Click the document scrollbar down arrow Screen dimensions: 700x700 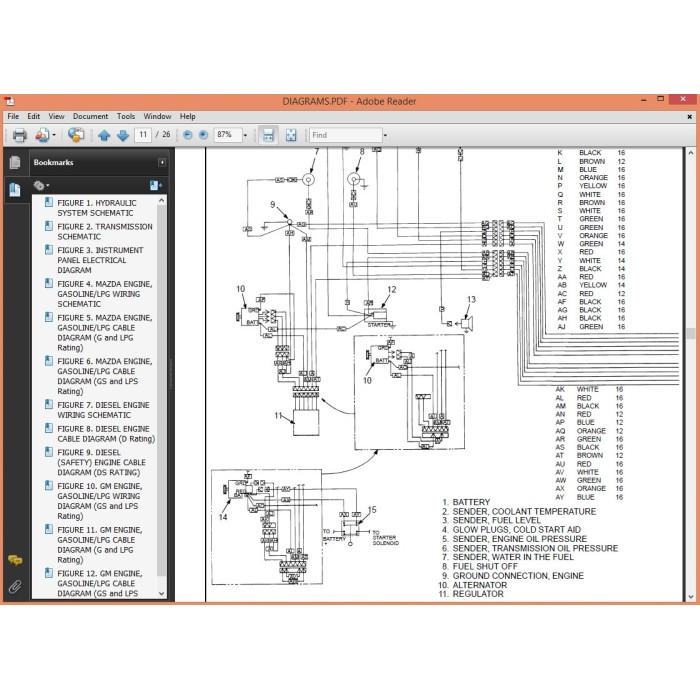(x=691, y=596)
